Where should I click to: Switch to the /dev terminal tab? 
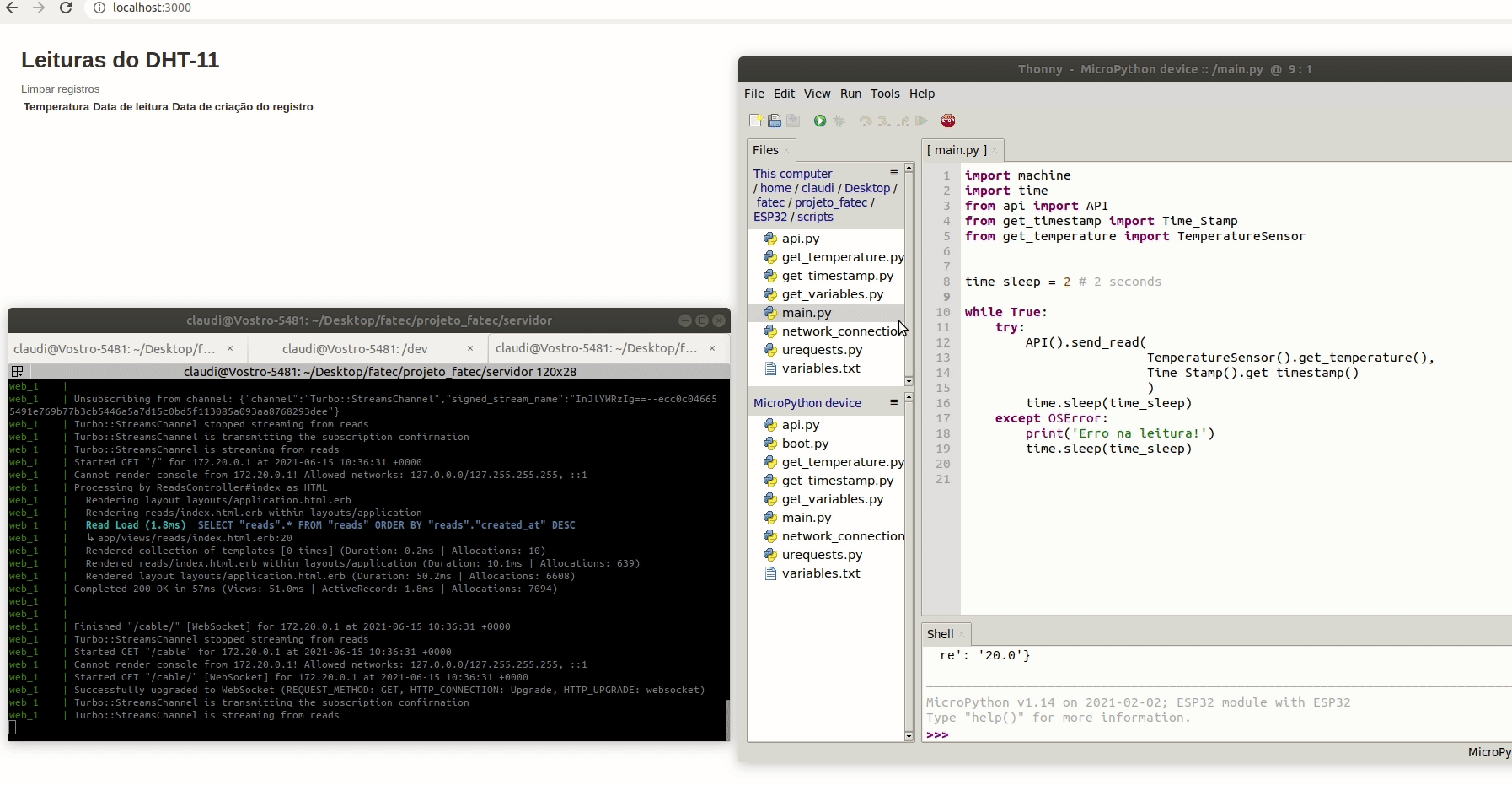(355, 348)
